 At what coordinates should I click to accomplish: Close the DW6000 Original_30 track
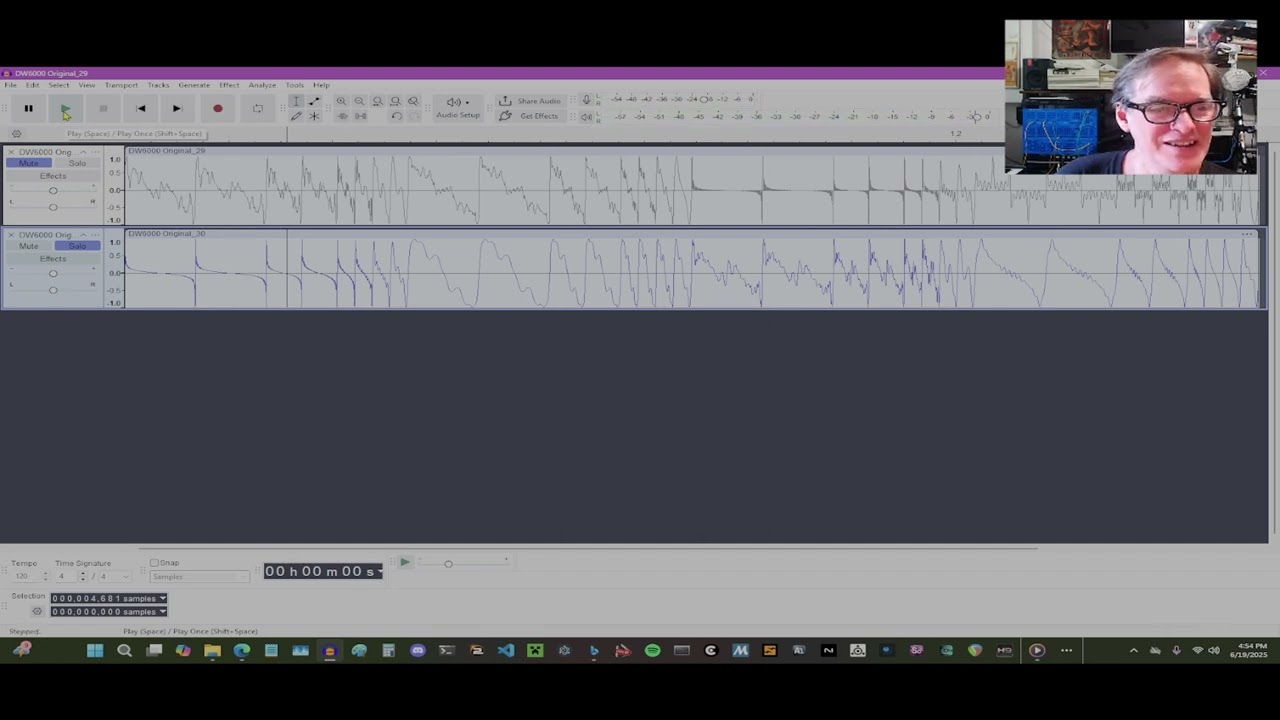pos(11,235)
